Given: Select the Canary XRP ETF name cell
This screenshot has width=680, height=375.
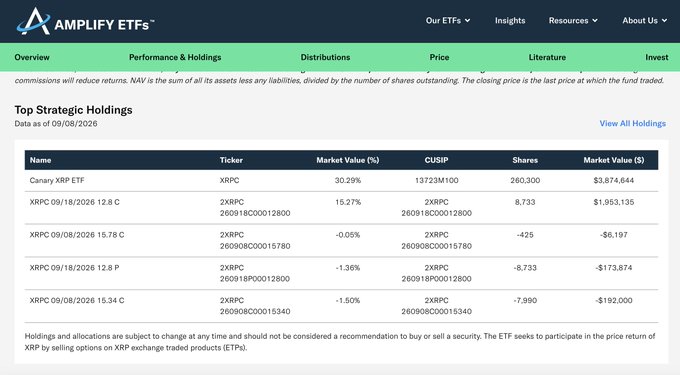Looking at the screenshot, I should pos(57,180).
